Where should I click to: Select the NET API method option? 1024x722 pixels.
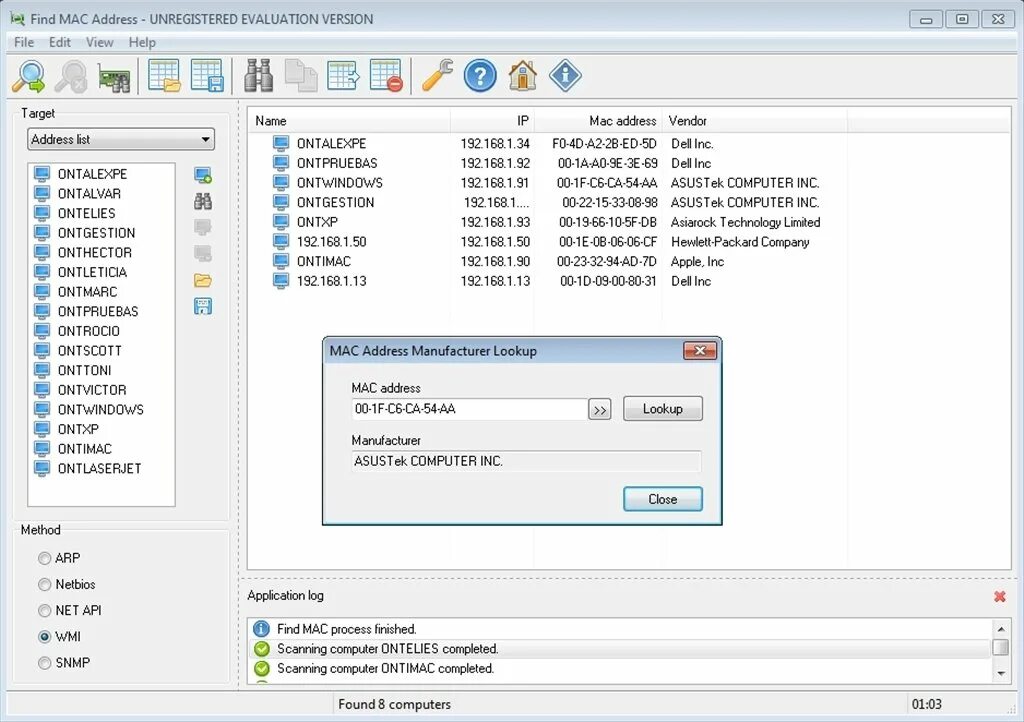[44, 610]
